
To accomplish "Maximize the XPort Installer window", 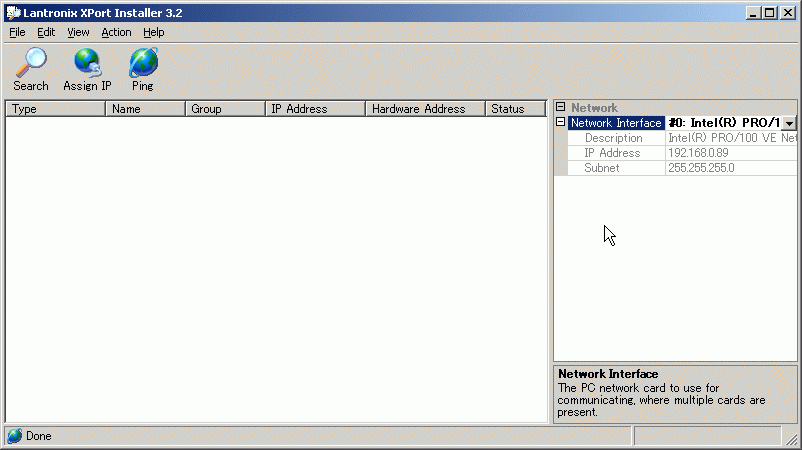I will [770, 13].
